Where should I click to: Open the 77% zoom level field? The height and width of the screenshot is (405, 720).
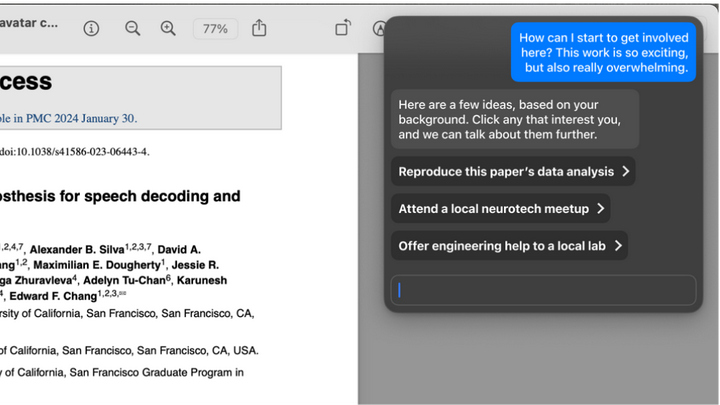[x=215, y=29]
